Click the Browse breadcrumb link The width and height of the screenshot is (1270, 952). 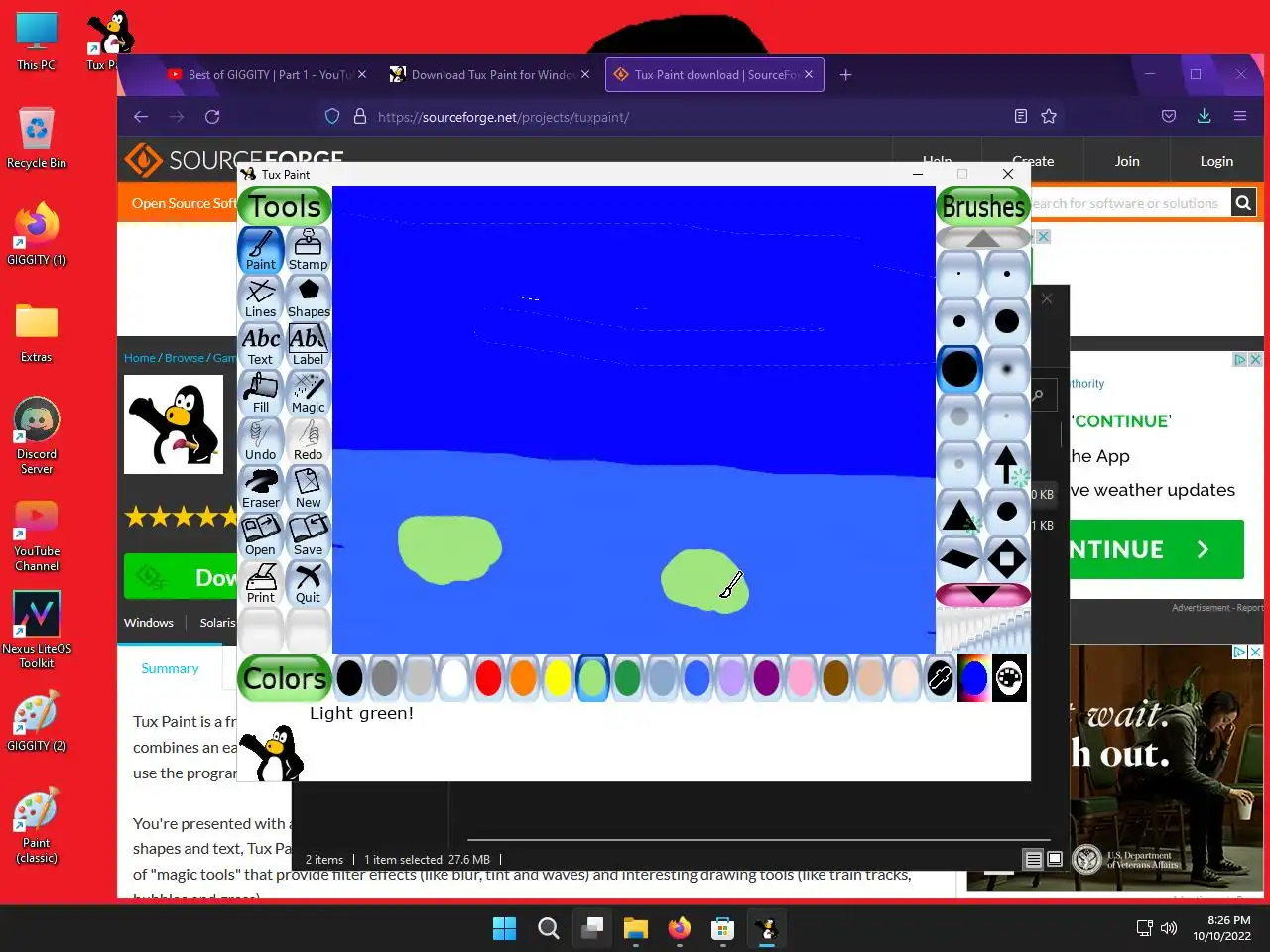tap(185, 358)
